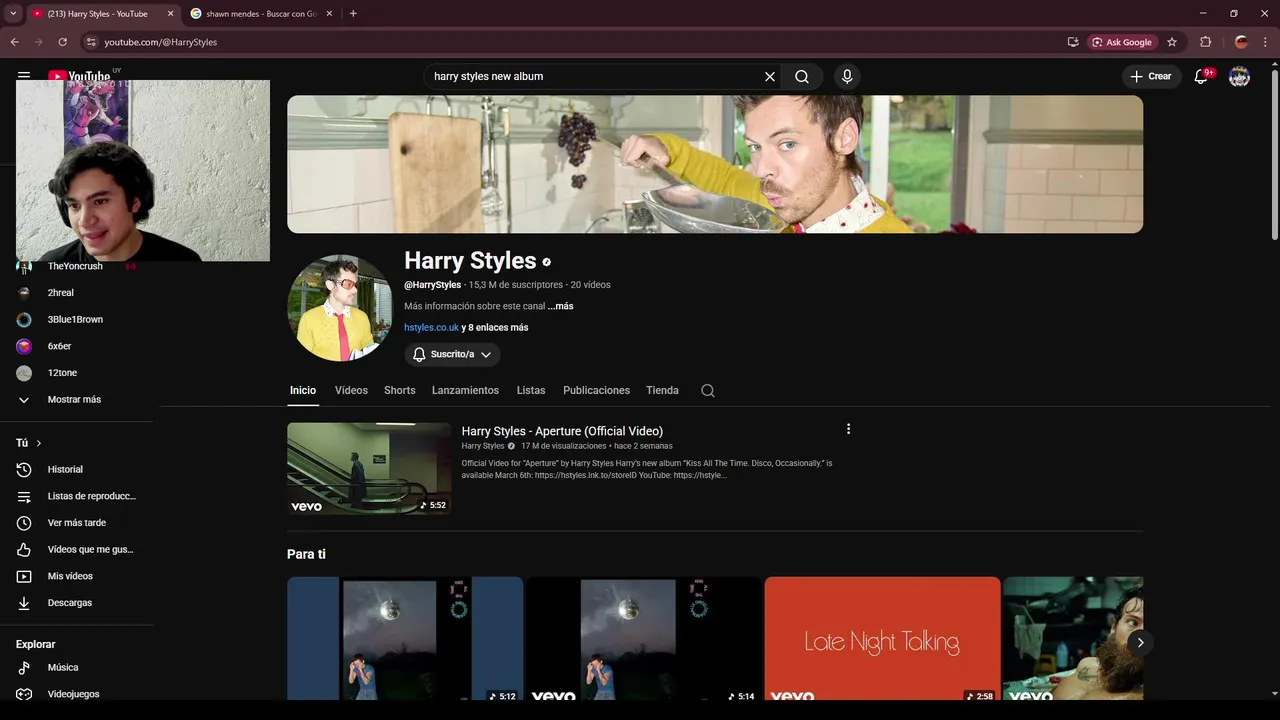Open Videojuegos under Explorar
The image size is (1280, 720).
click(x=73, y=694)
